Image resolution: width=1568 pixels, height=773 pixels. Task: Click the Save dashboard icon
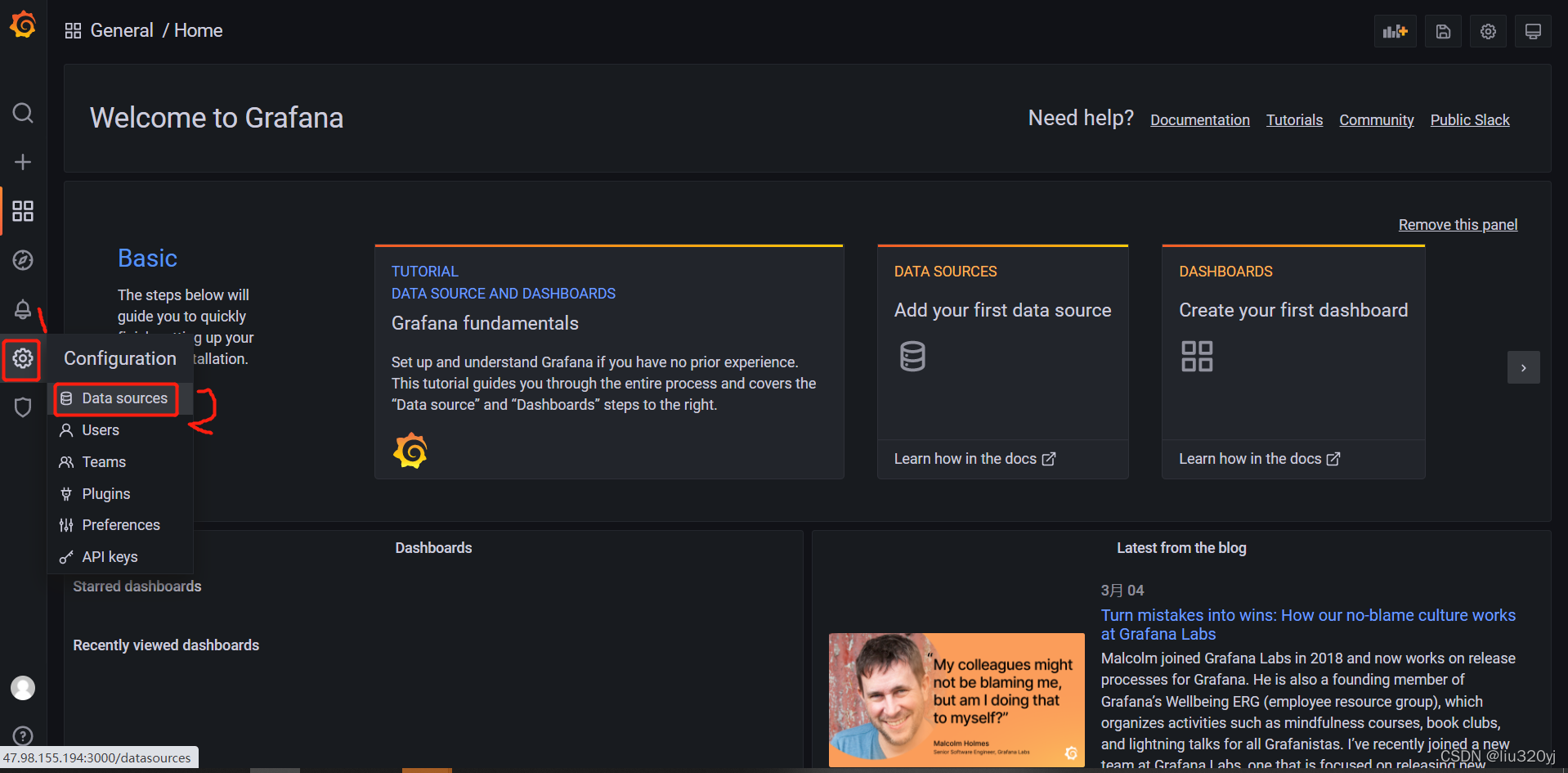click(x=1443, y=31)
